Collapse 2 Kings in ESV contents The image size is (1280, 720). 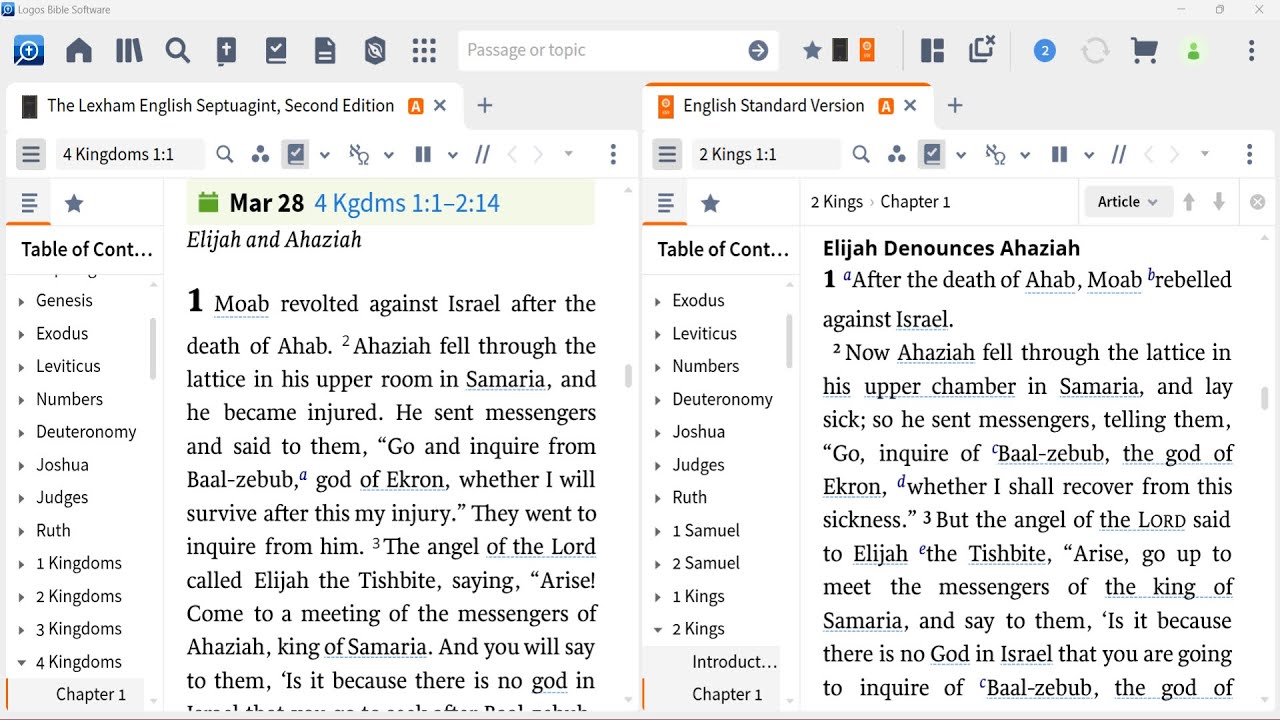658,630
